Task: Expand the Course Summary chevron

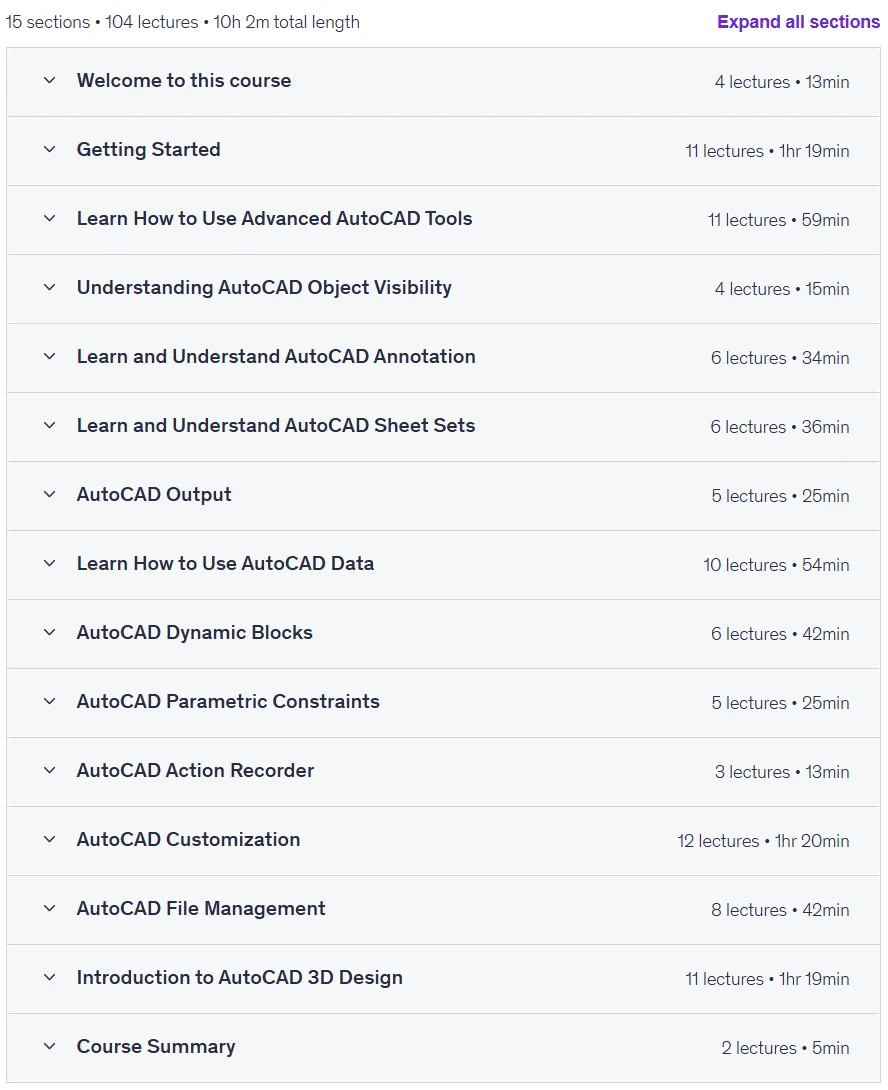Action: tap(49, 1046)
